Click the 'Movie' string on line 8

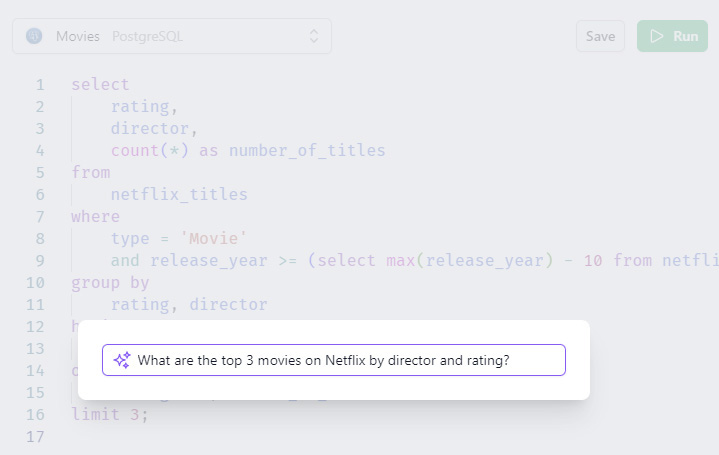click(x=213, y=239)
